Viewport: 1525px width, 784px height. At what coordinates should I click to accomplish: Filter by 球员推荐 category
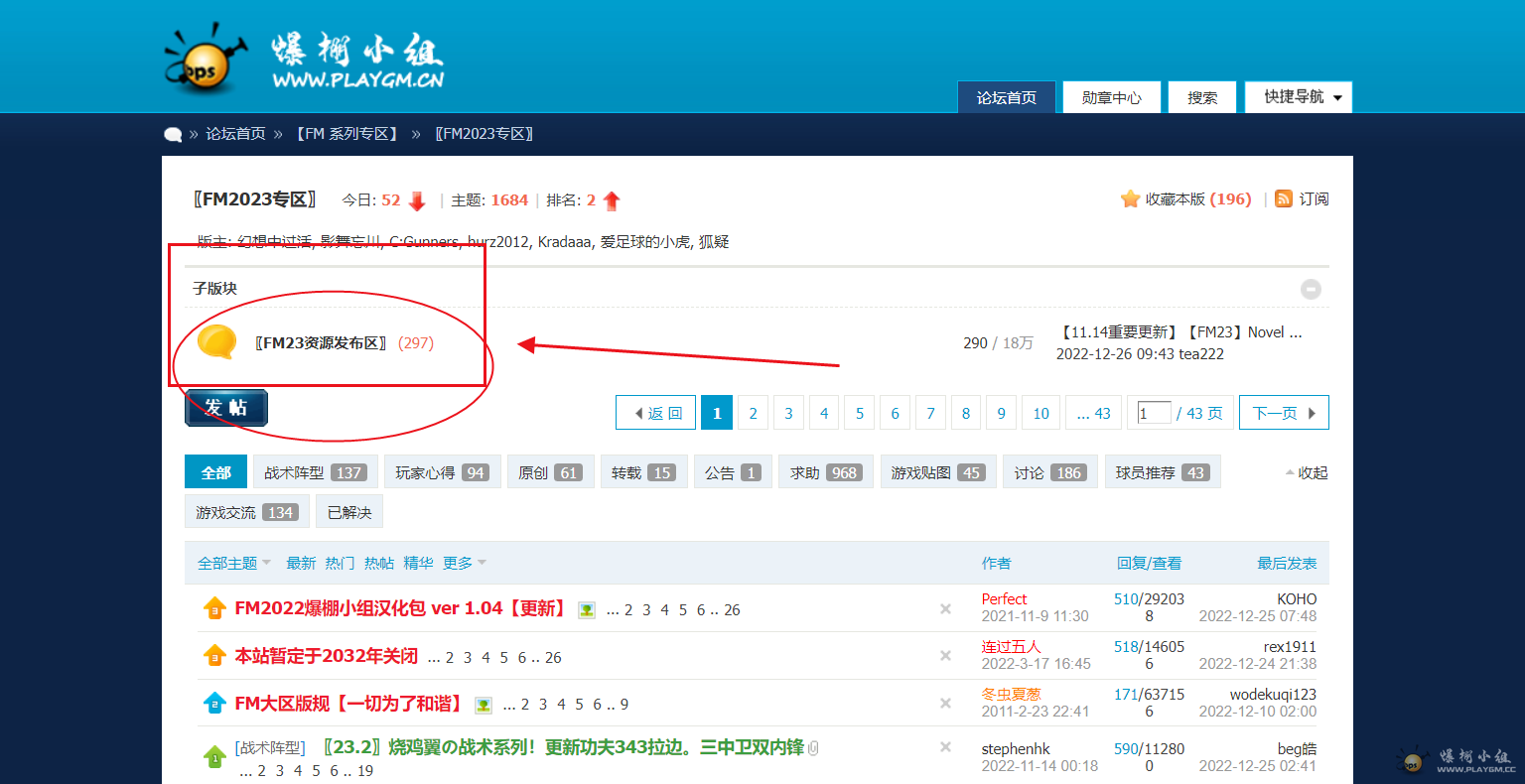point(1163,472)
